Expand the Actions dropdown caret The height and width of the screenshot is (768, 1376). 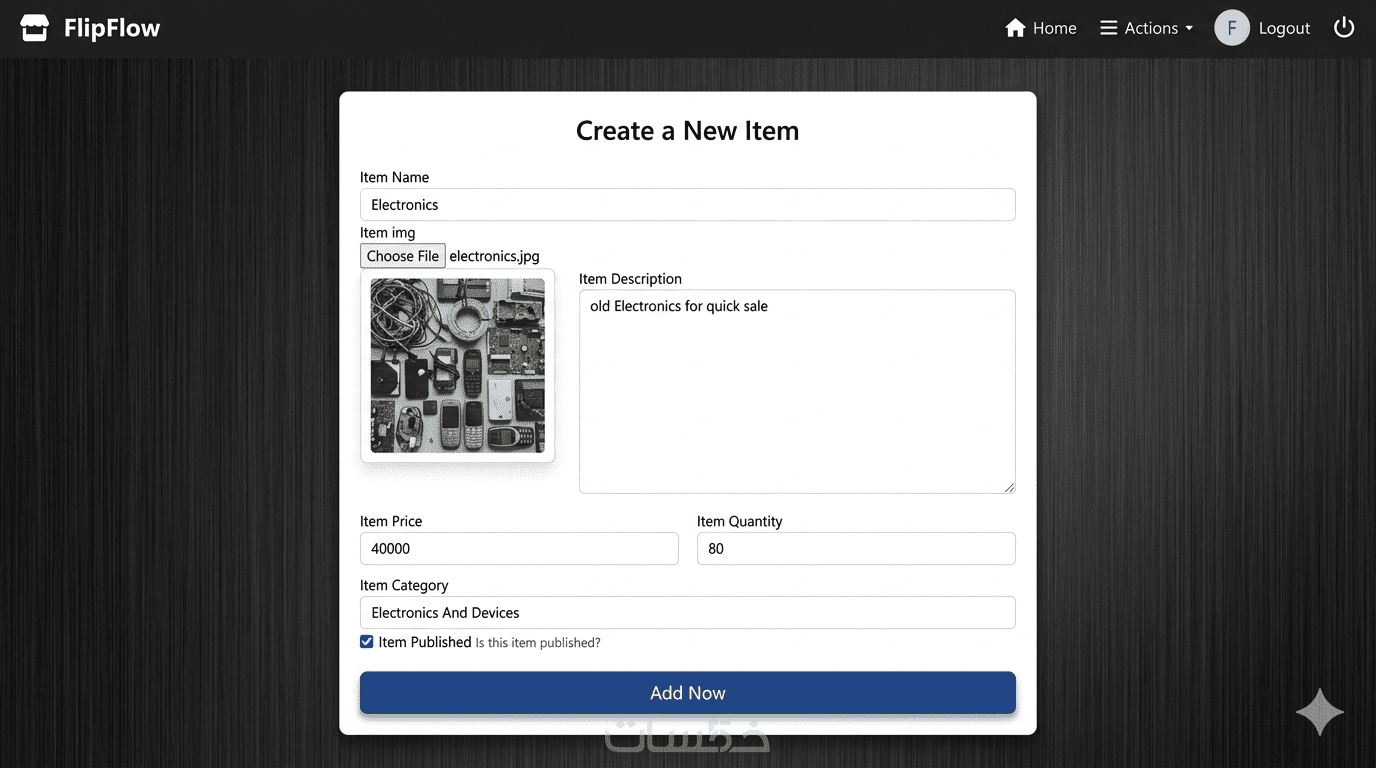(x=1189, y=29)
